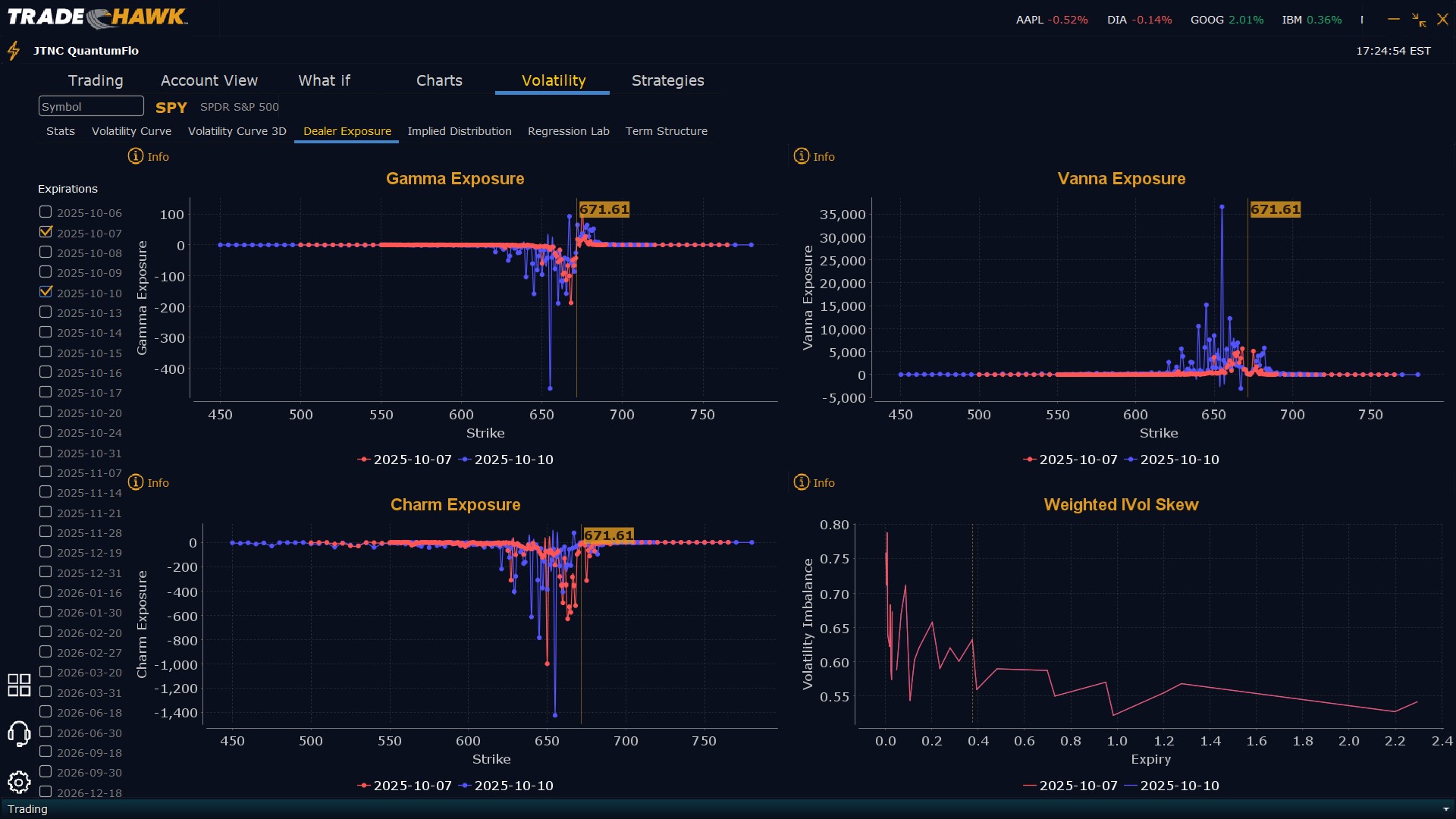Screen dimensions: 1456x819
Task: Click the Symbol input field
Action: point(91,106)
